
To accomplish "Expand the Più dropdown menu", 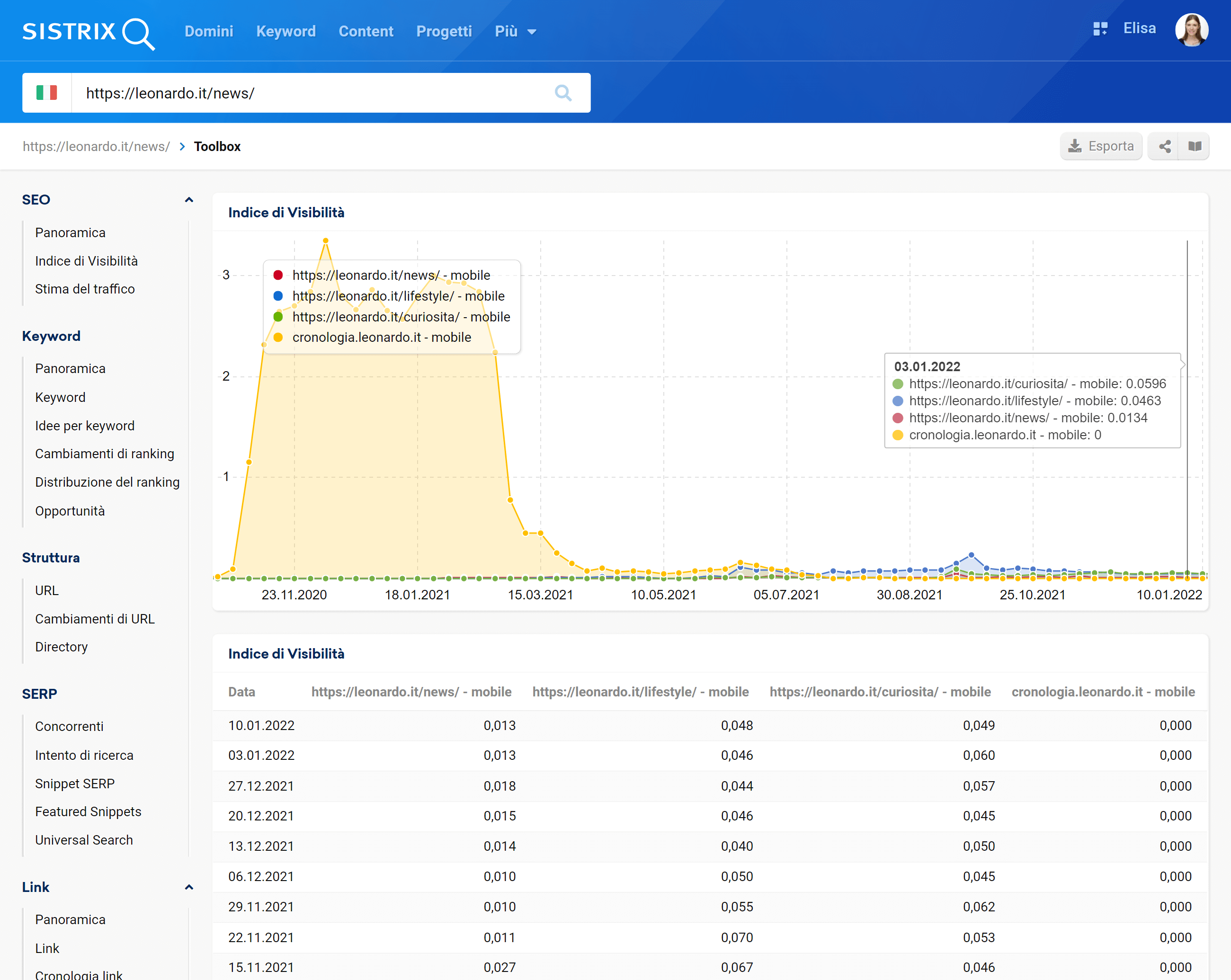I will [515, 31].
